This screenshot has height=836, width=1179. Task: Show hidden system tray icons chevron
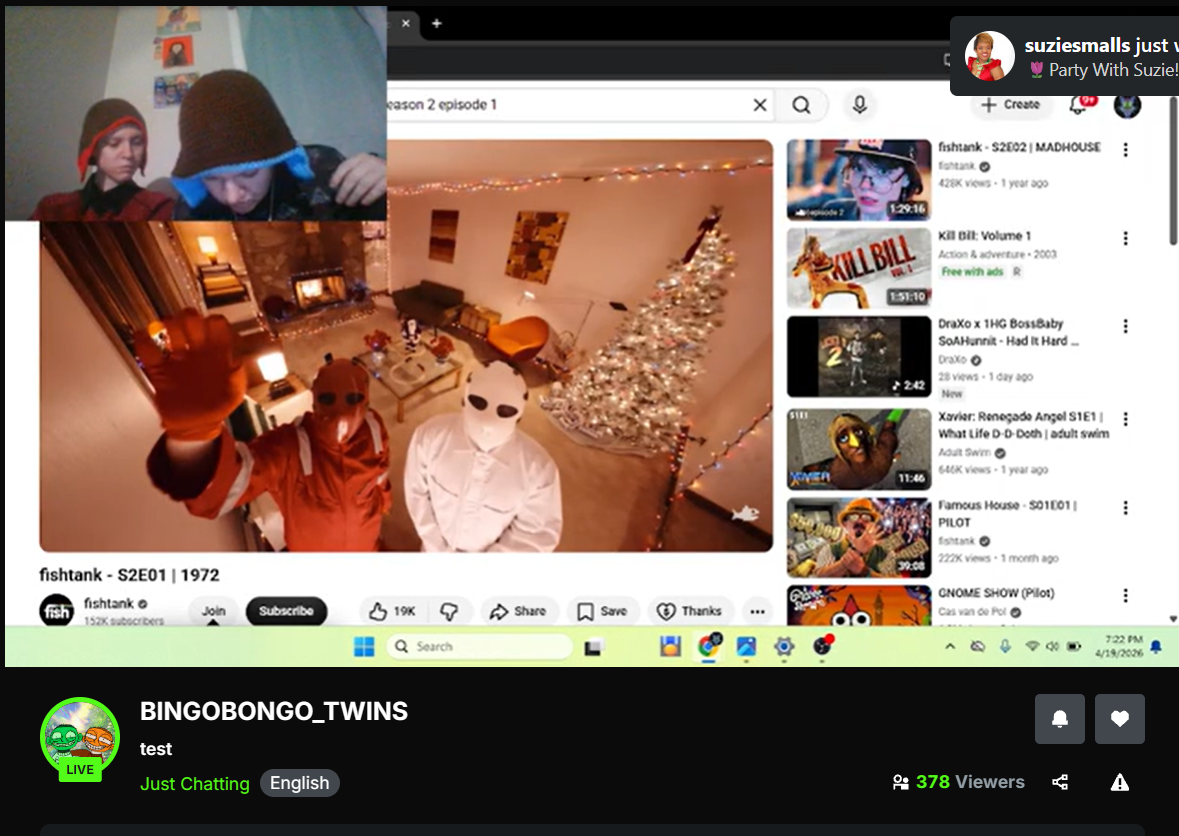tap(950, 647)
